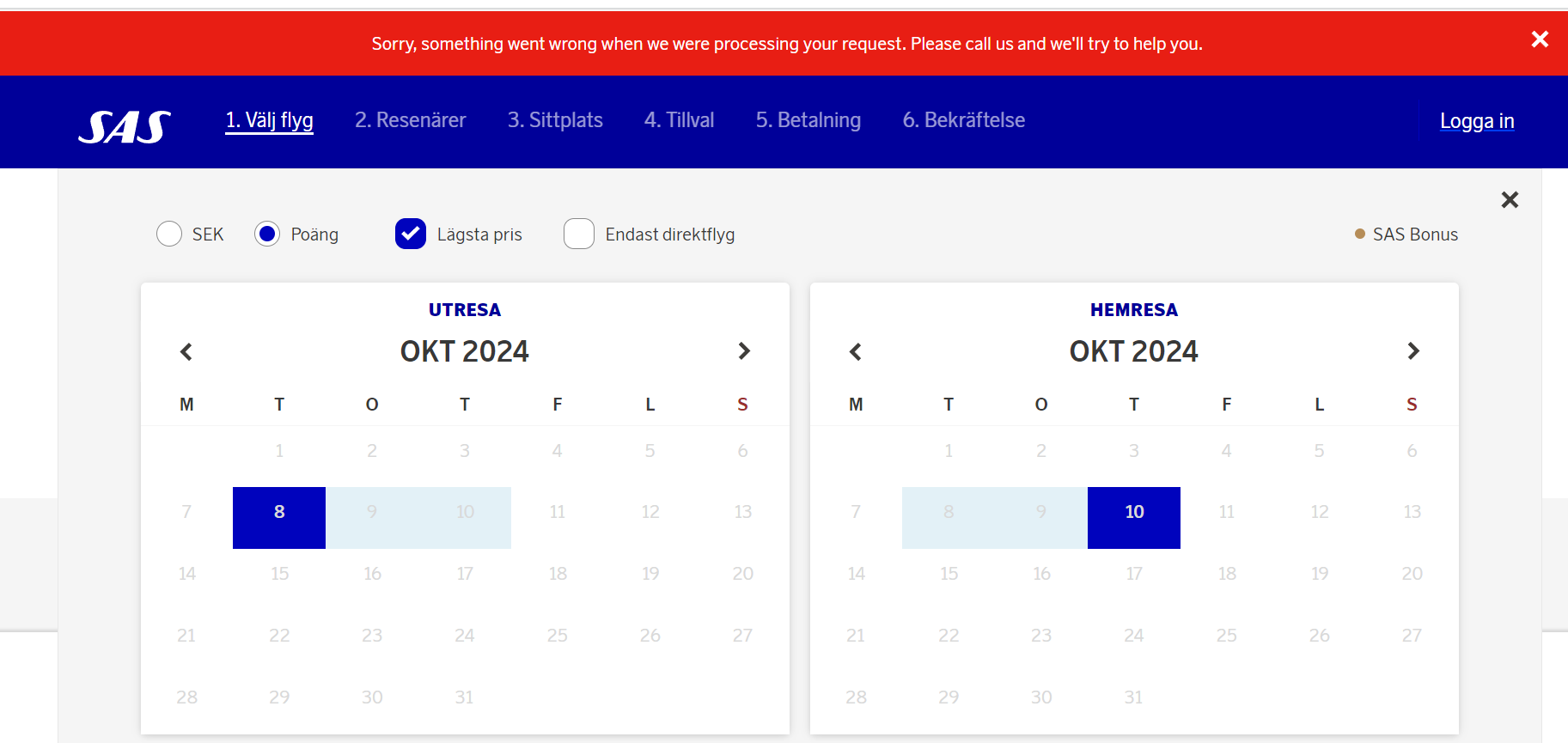Image resolution: width=1568 pixels, height=743 pixels.
Task: Go to next month in Utresa calendar
Action: 744,351
